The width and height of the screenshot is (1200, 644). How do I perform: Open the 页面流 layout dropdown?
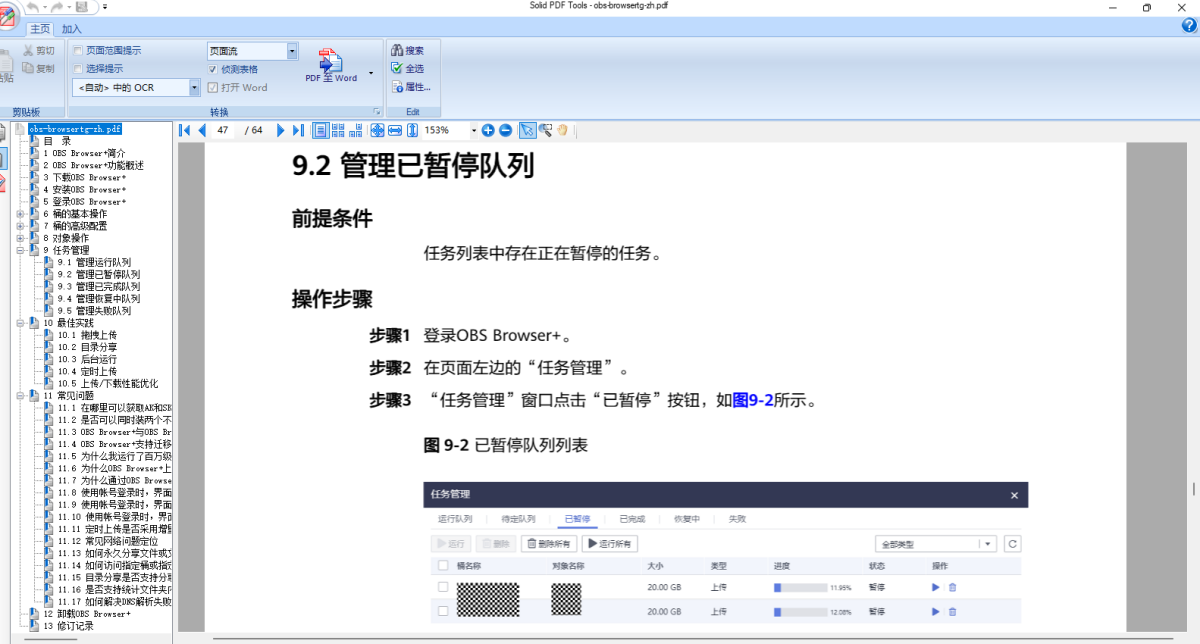292,51
